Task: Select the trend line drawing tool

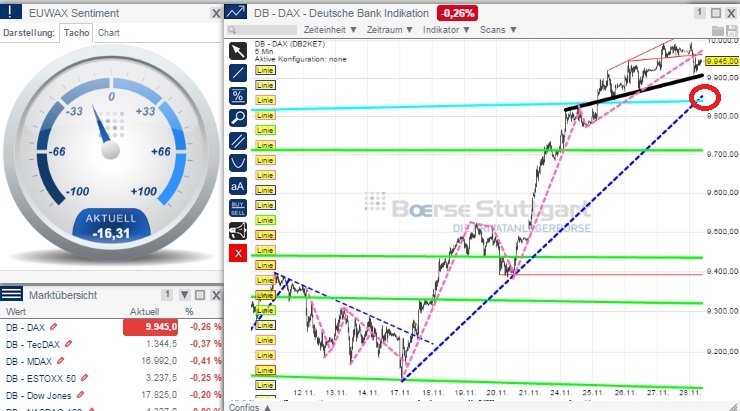Action: tap(238, 73)
